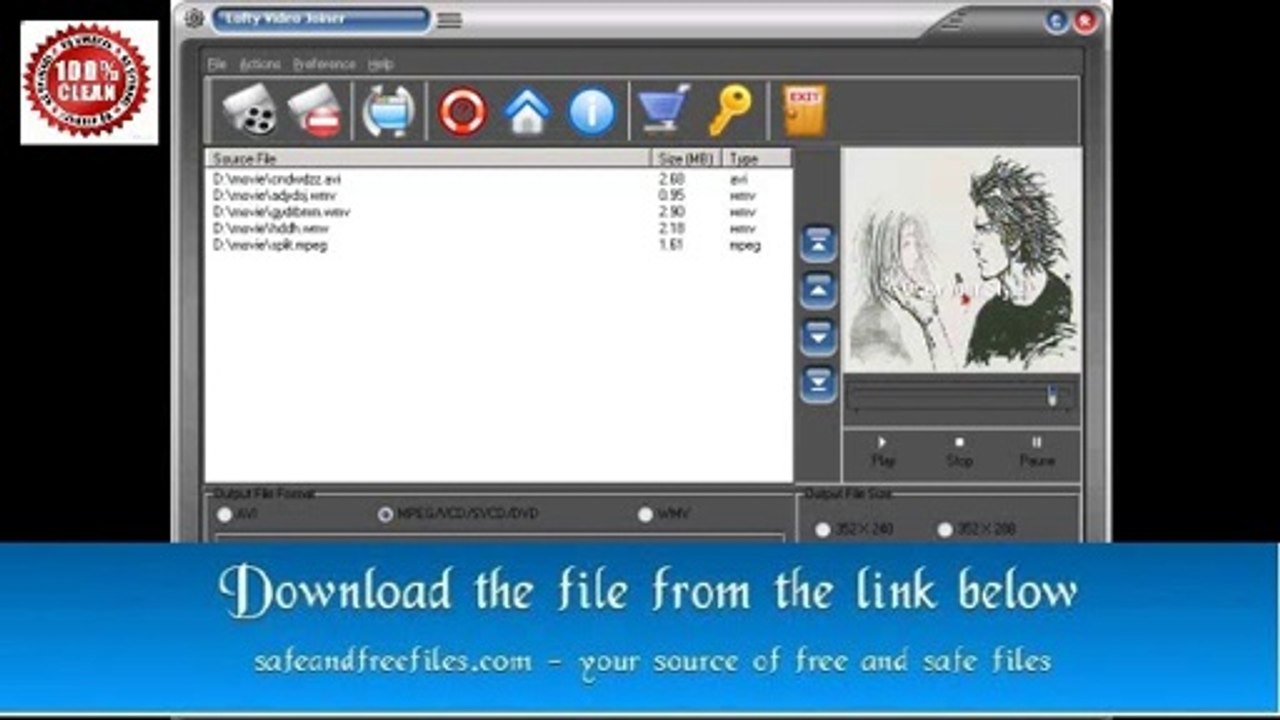Move selected file up one position

pos(818,290)
